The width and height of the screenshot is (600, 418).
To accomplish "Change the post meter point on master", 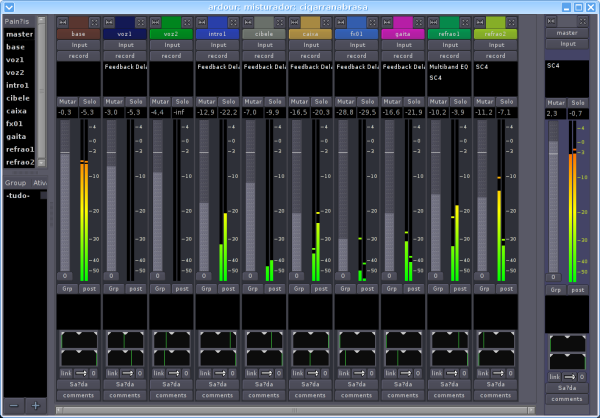I will coord(577,290).
